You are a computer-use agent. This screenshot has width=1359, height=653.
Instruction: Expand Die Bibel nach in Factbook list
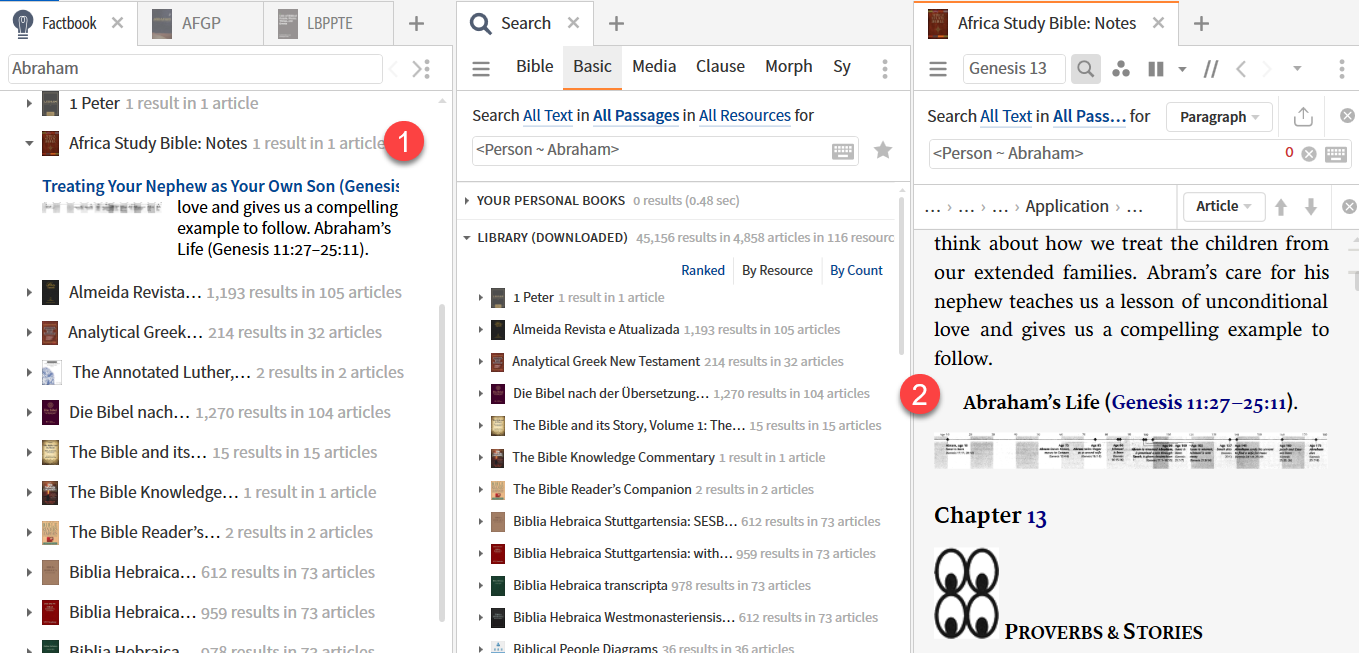[29, 412]
